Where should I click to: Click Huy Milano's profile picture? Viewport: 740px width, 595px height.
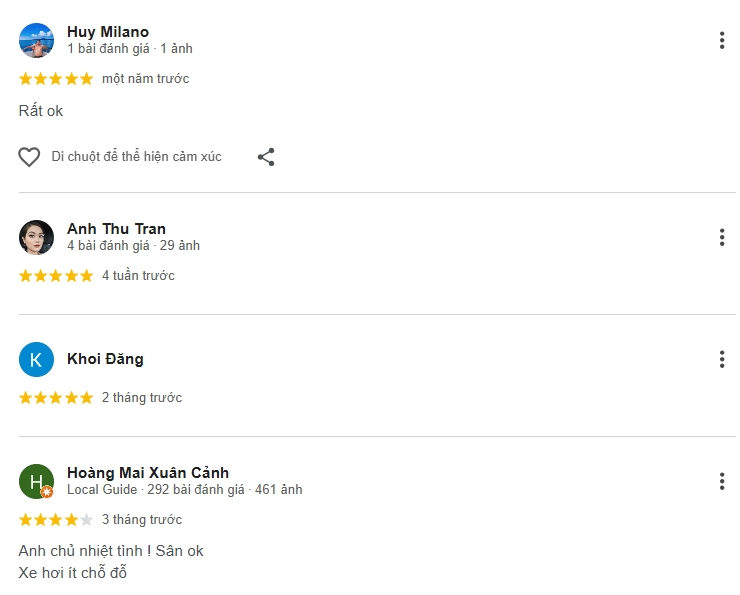coord(36,40)
